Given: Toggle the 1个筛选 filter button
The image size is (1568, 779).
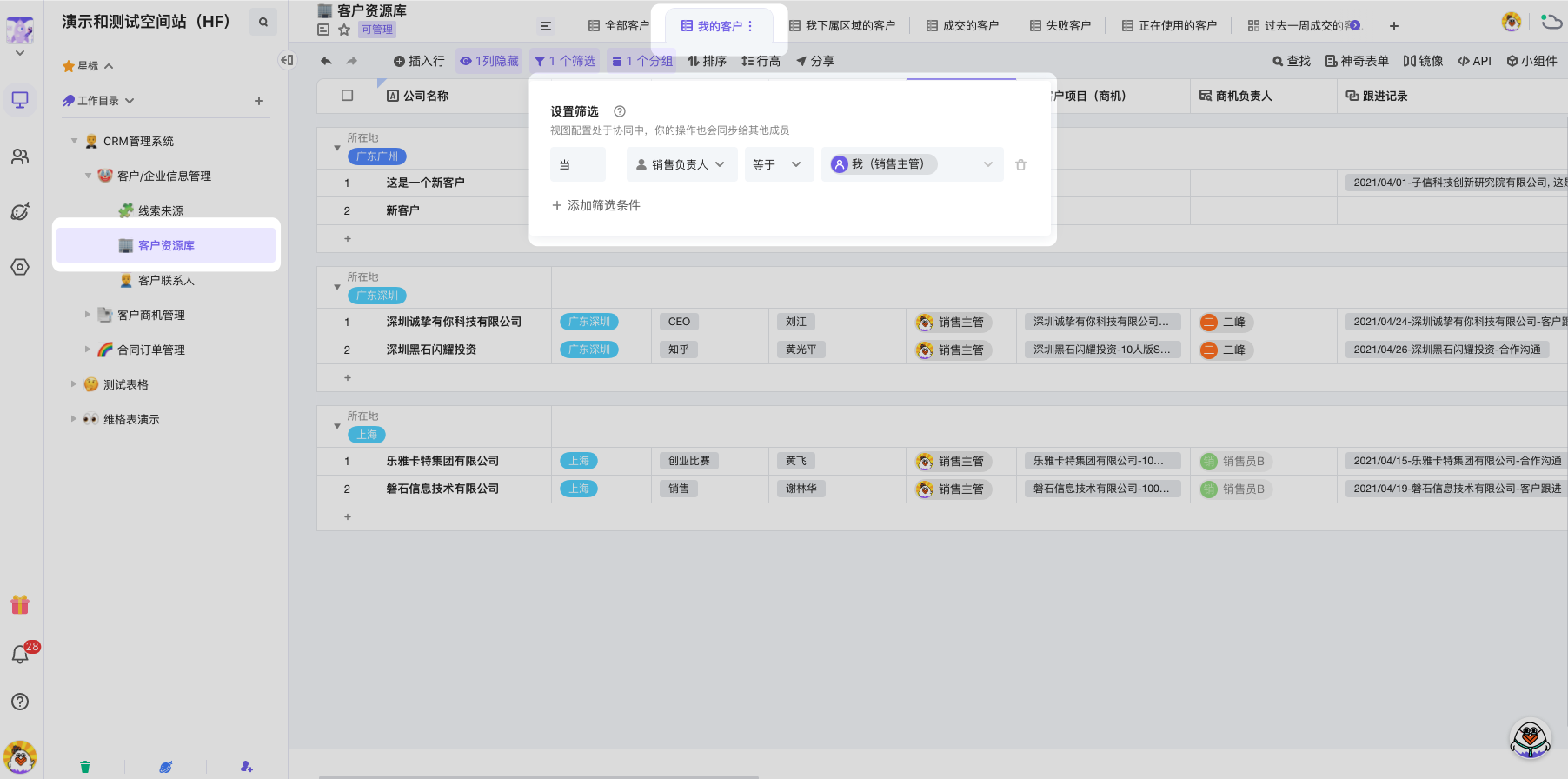Looking at the screenshot, I should [565, 61].
